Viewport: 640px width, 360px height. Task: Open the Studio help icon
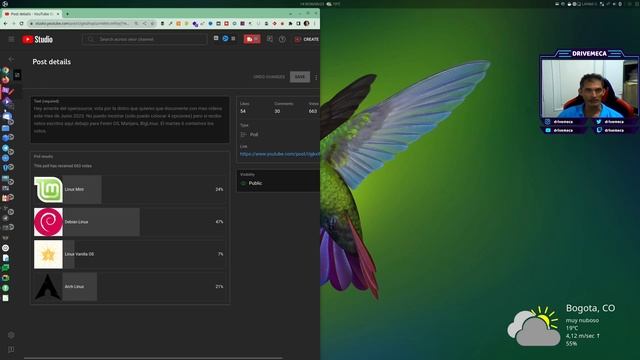click(282, 39)
